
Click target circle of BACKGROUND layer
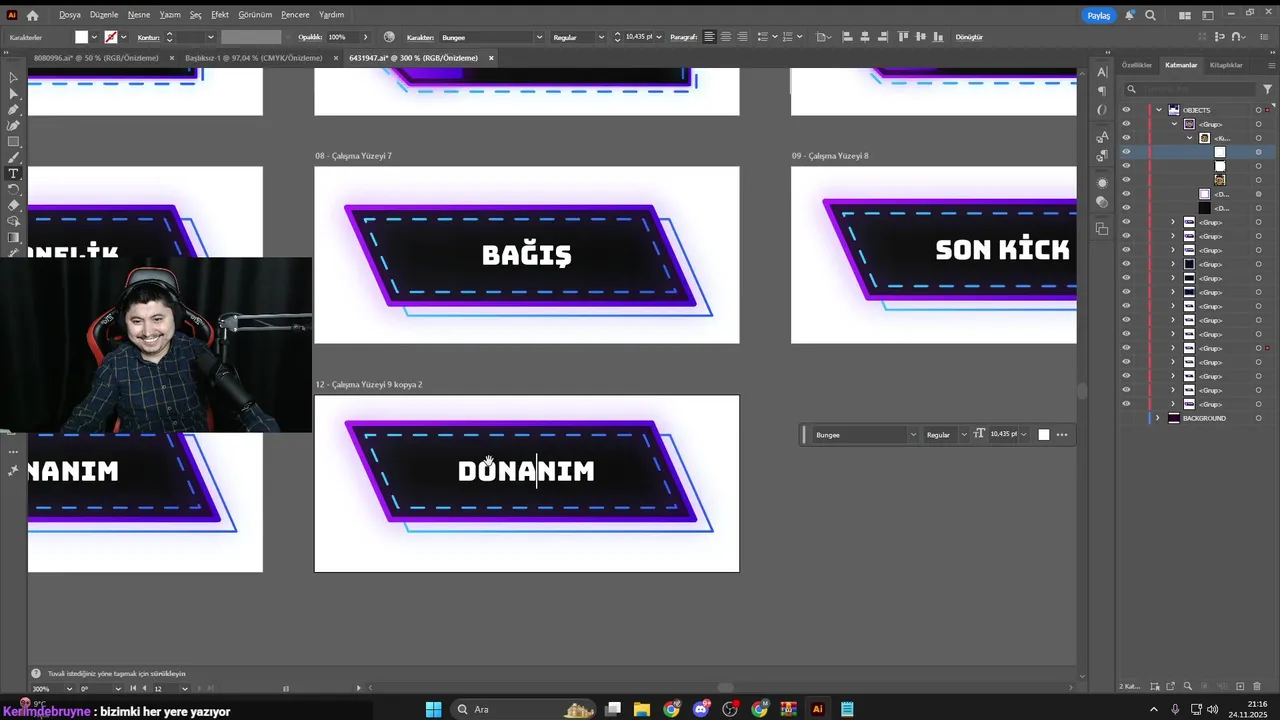coord(1258,418)
